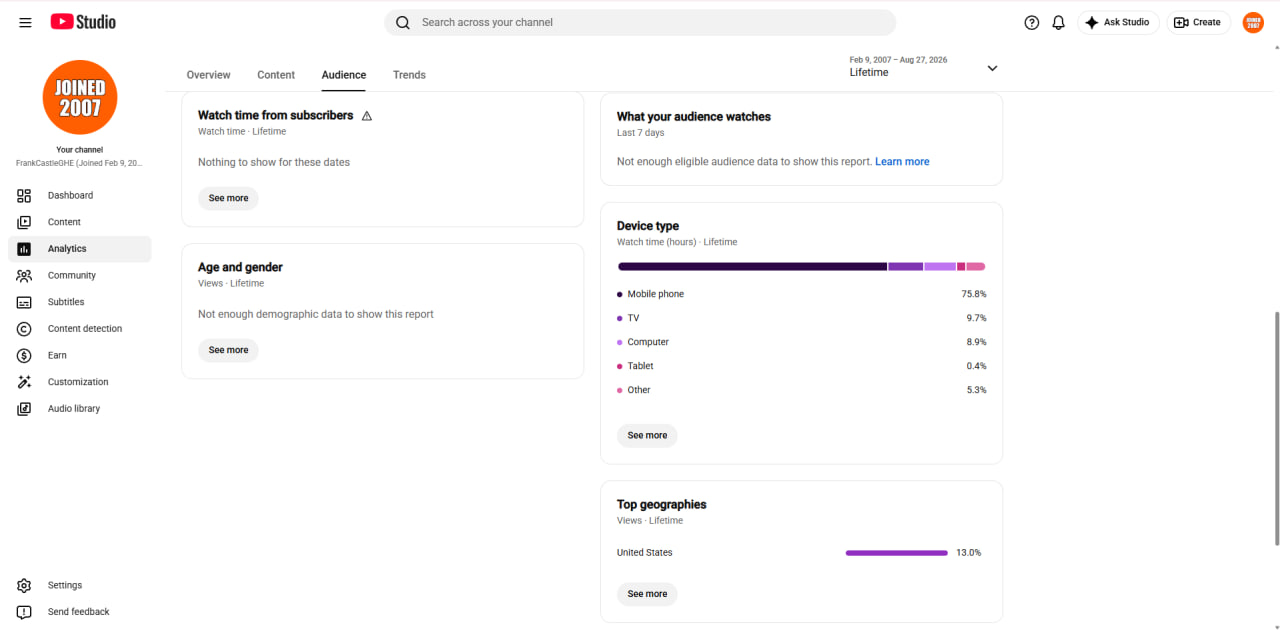Click the What your audience watches heading
Screen dimensions: 1280x631
tap(694, 117)
